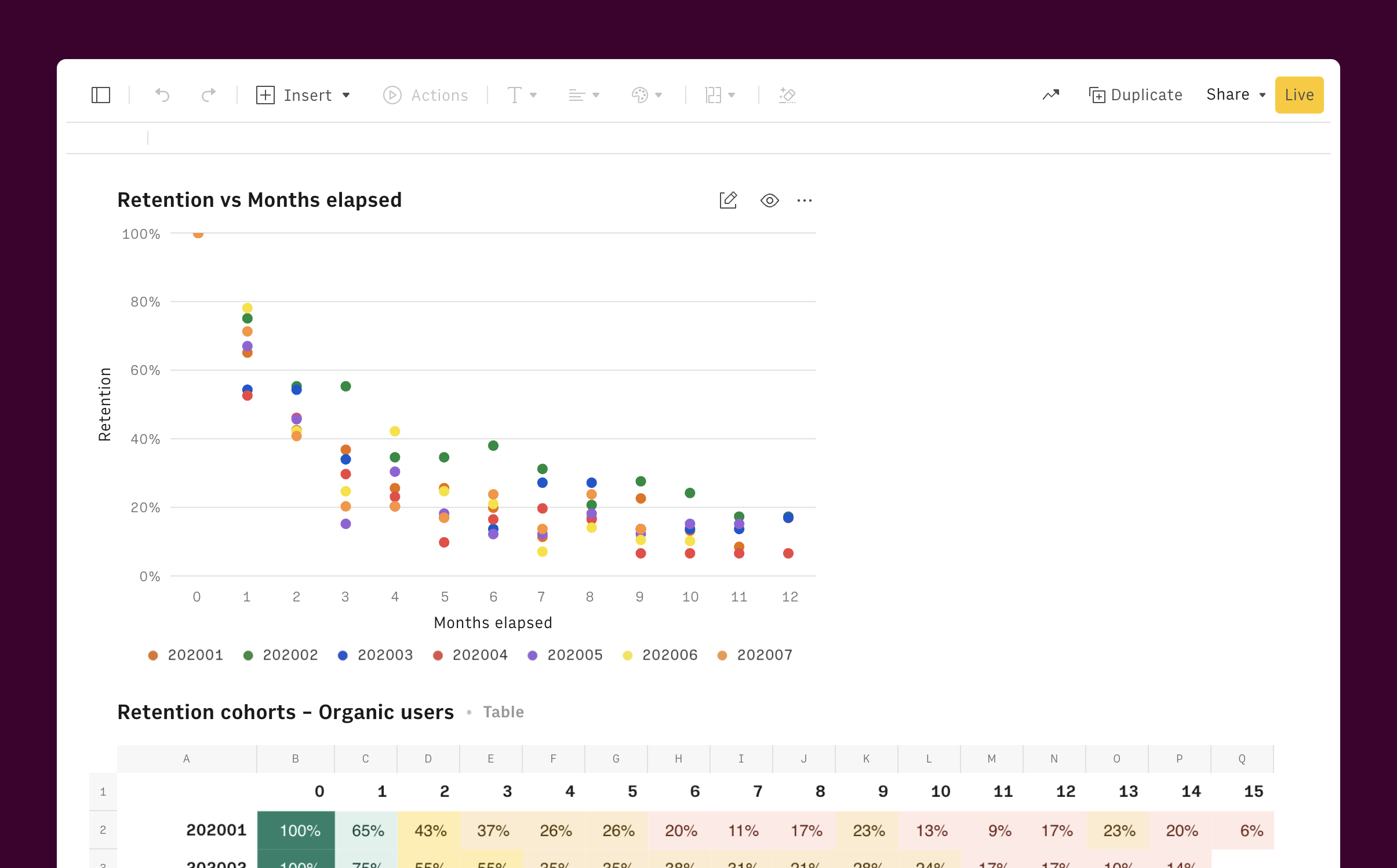Click the Actions play icon

(x=392, y=95)
